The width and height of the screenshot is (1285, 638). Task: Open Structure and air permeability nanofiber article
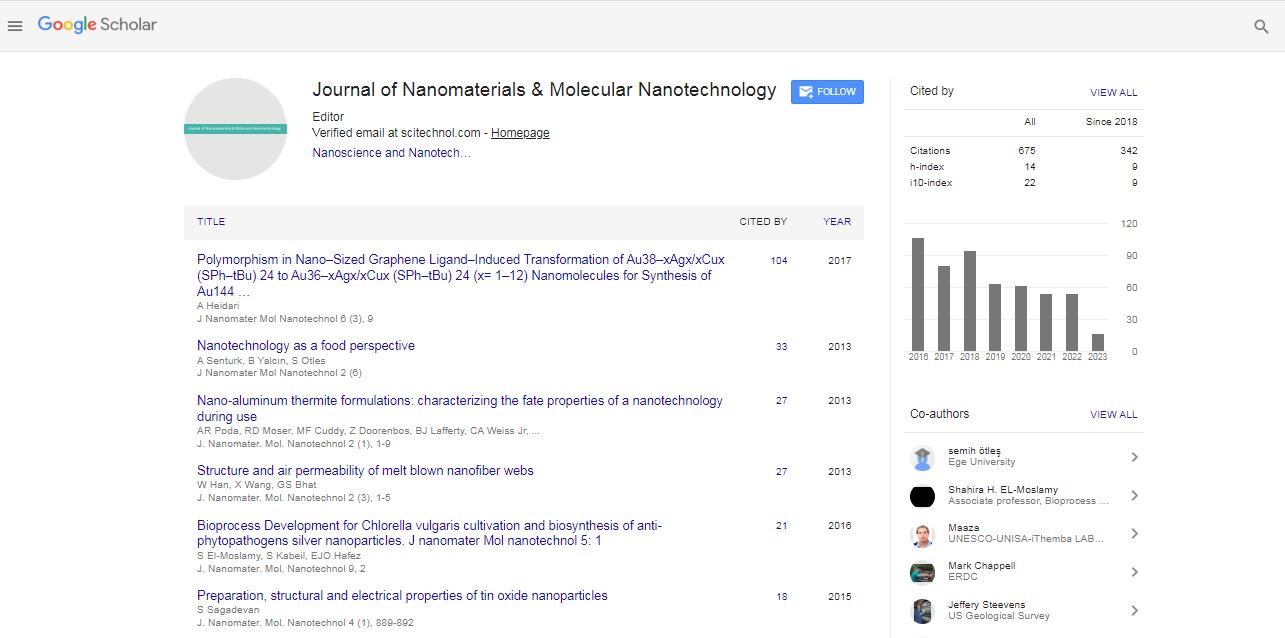365,471
